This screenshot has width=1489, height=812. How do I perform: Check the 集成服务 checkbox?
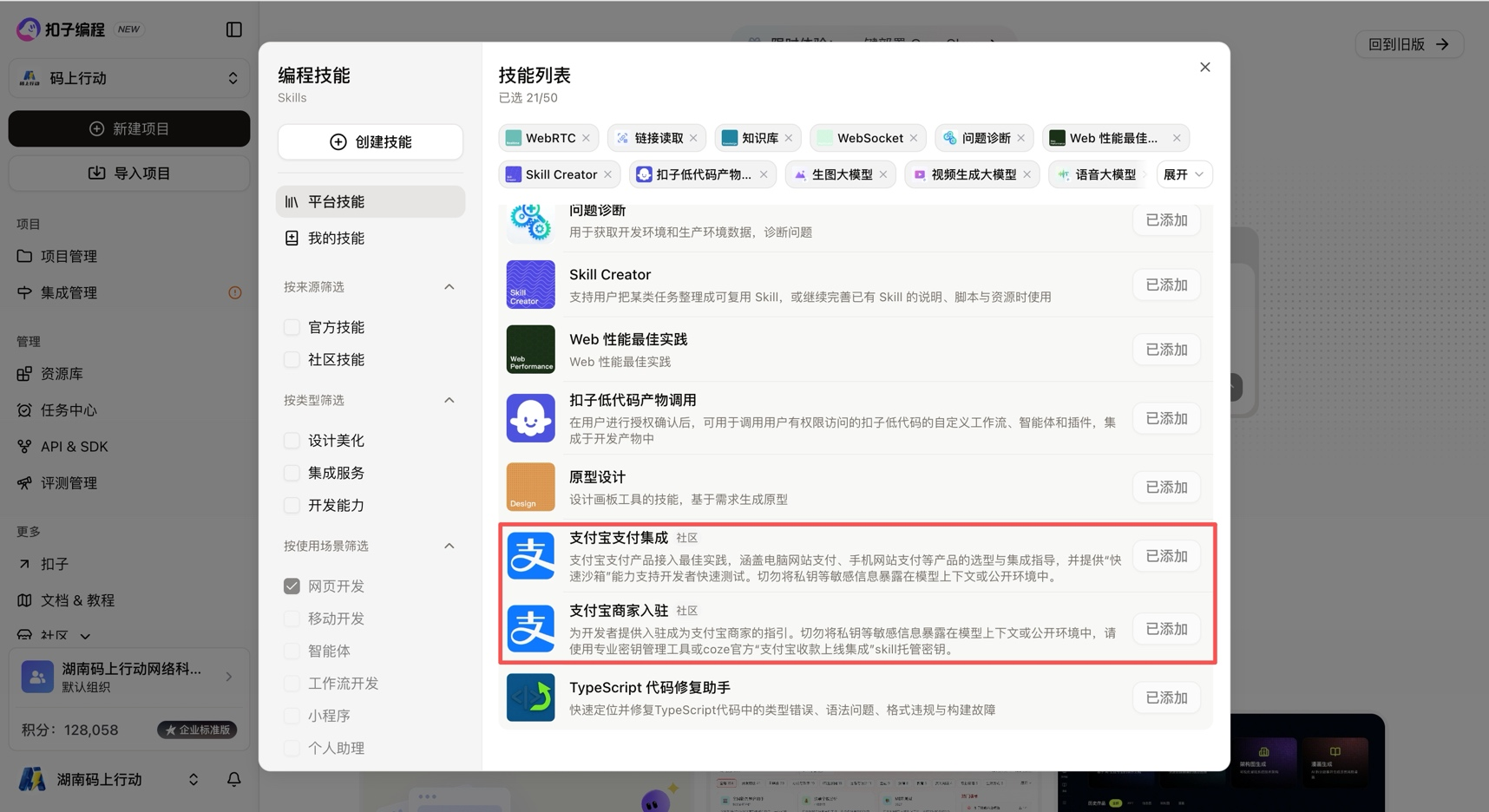pyautogui.click(x=292, y=473)
